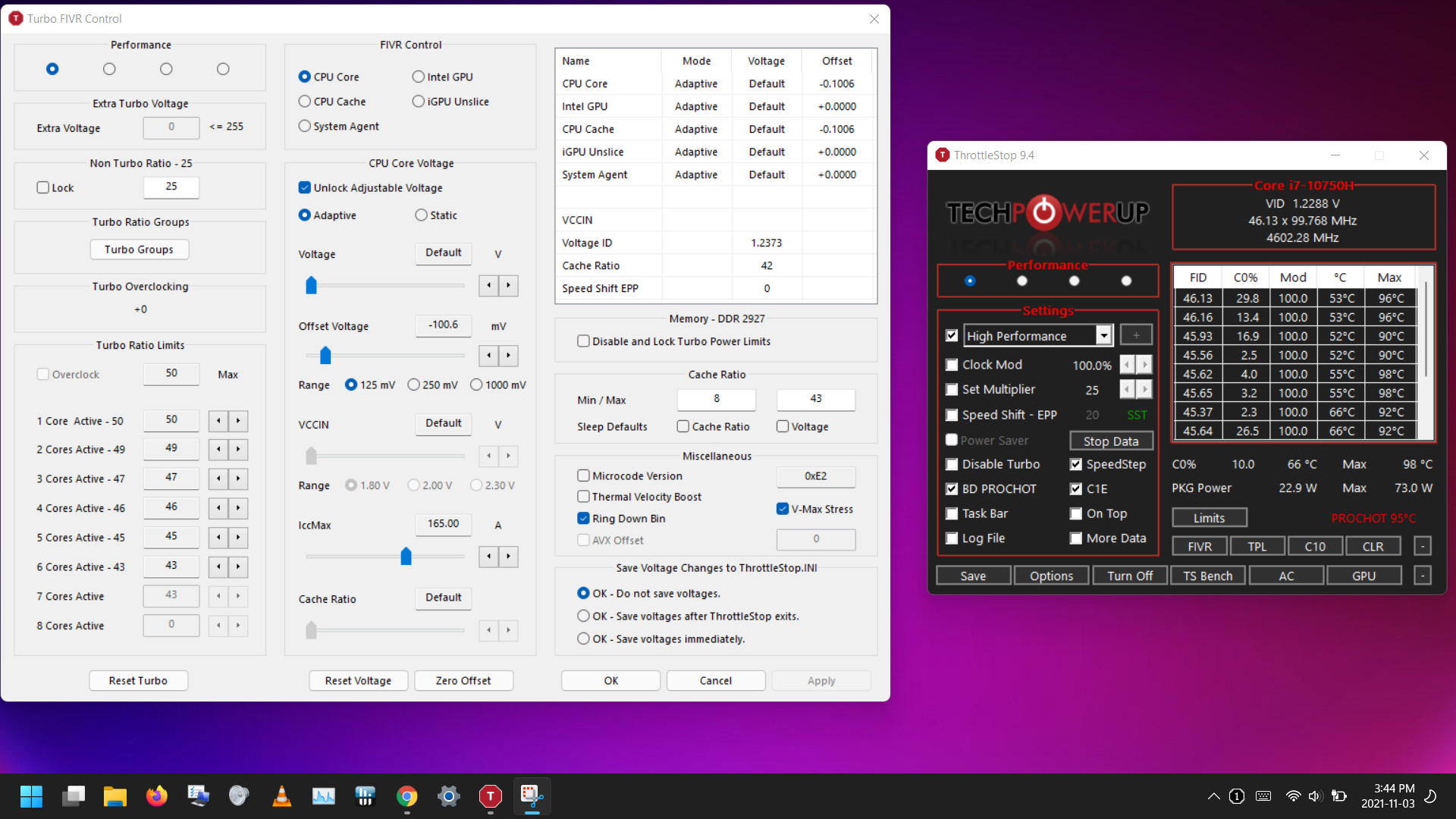This screenshot has width=1456, height=819.
Task: Choose Static voltage mode
Action: [436, 215]
